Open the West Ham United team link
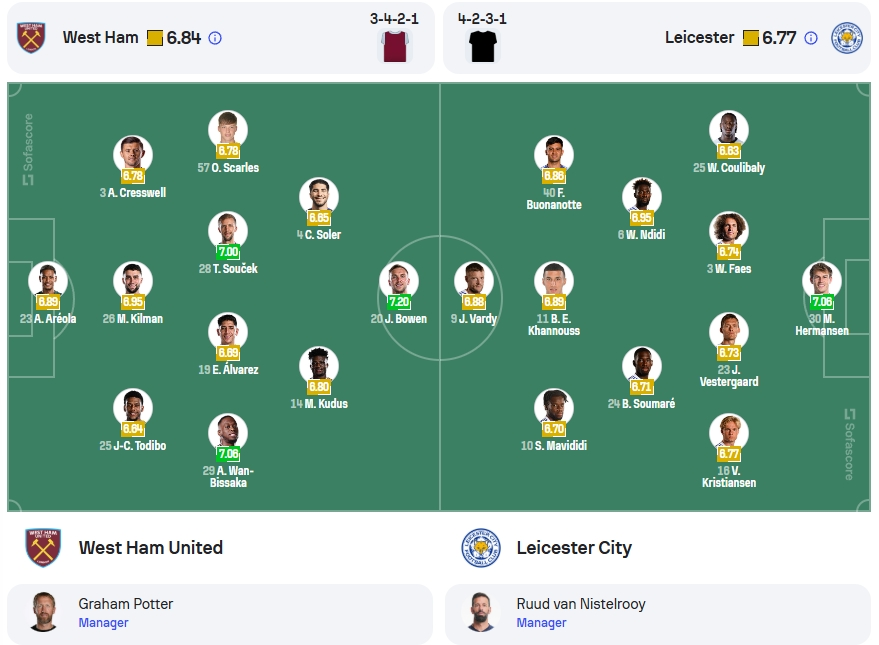This screenshot has height=645, width=879. pos(151,547)
